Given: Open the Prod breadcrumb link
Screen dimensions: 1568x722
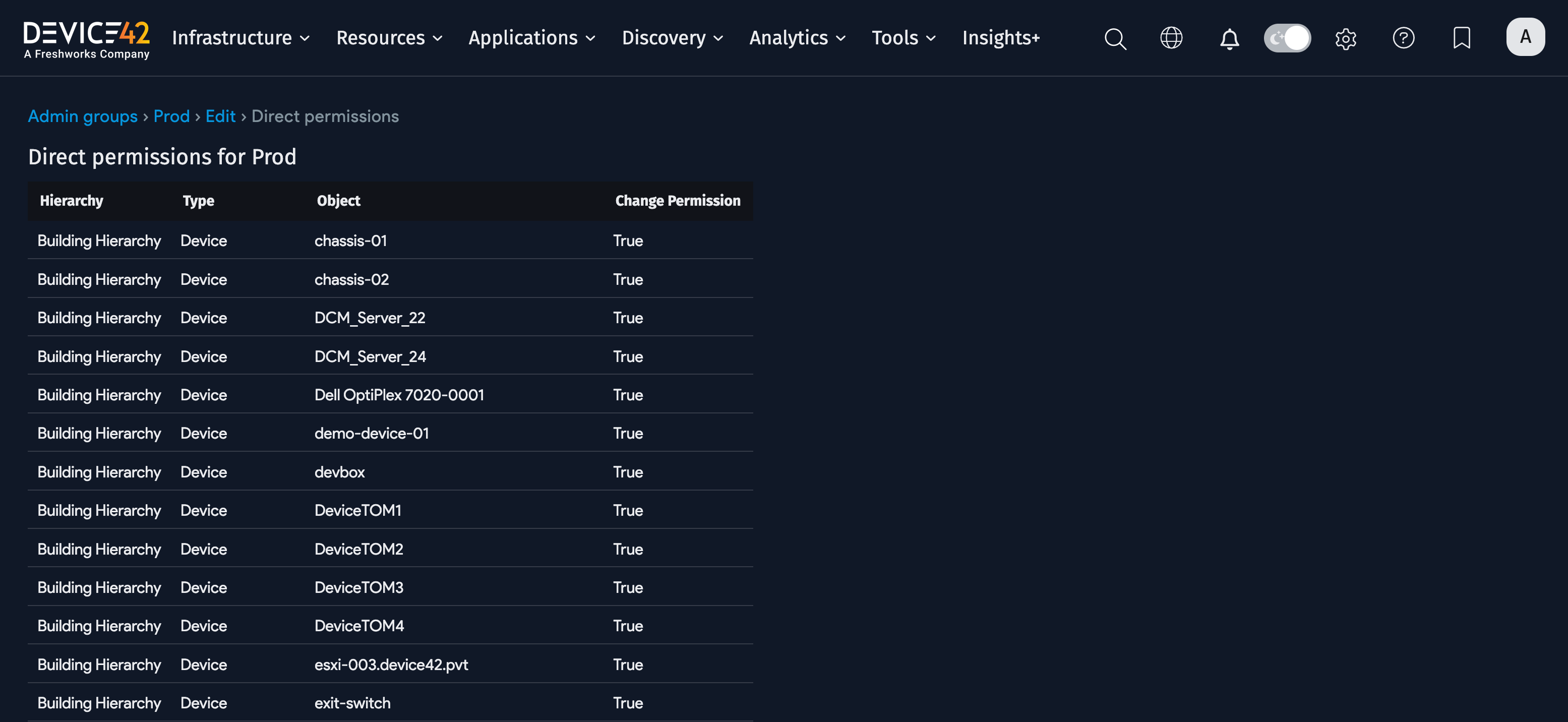Looking at the screenshot, I should coord(171,116).
